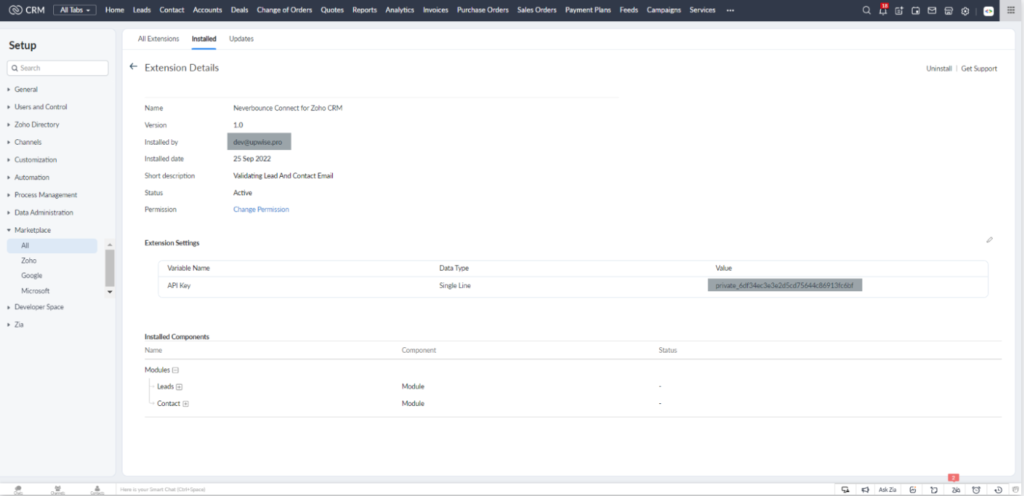Screen dimensions: 1024x496
Task: Click the Setup search field
Action: click(x=57, y=68)
